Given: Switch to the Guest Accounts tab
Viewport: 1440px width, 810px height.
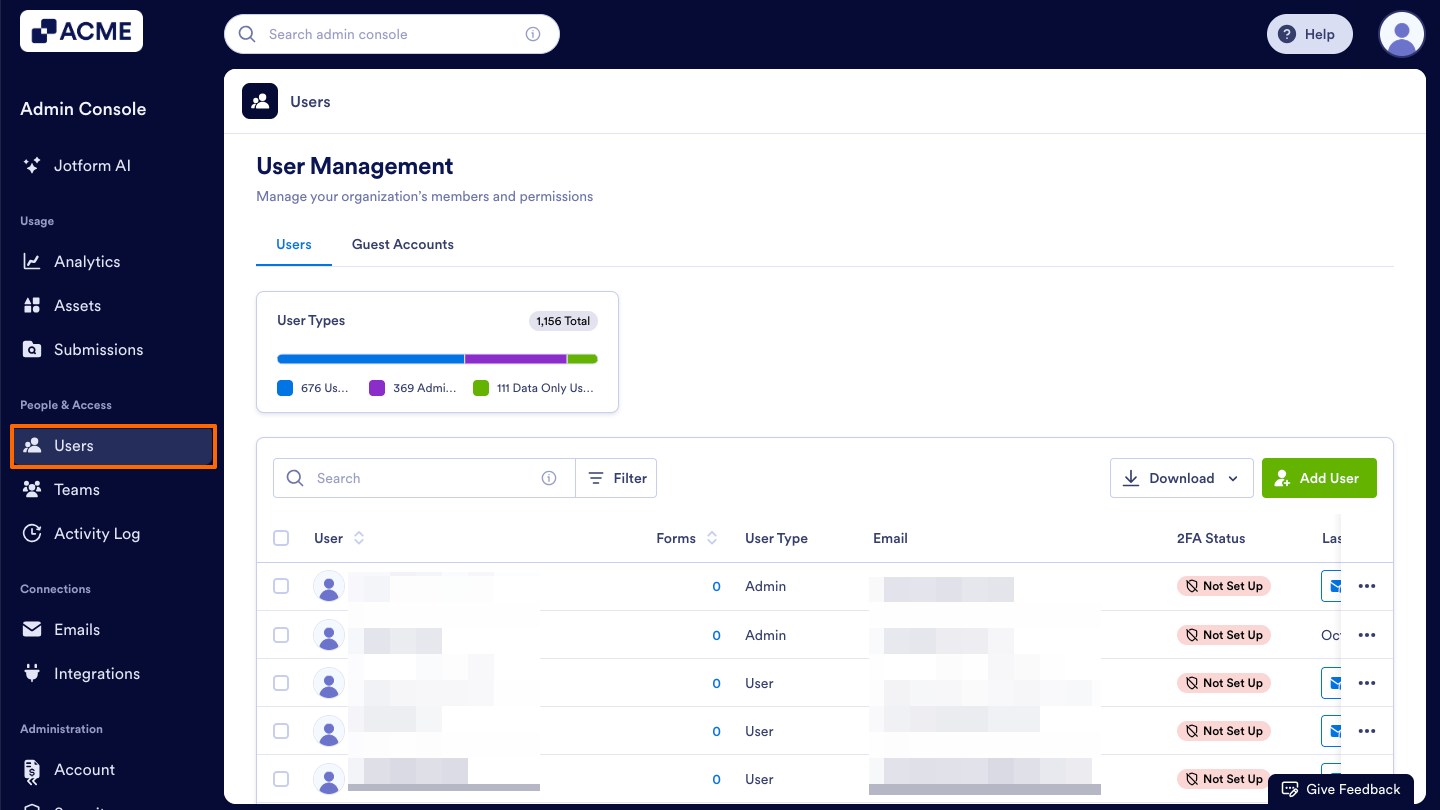Looking at the screenshot, I should point(402,244).
